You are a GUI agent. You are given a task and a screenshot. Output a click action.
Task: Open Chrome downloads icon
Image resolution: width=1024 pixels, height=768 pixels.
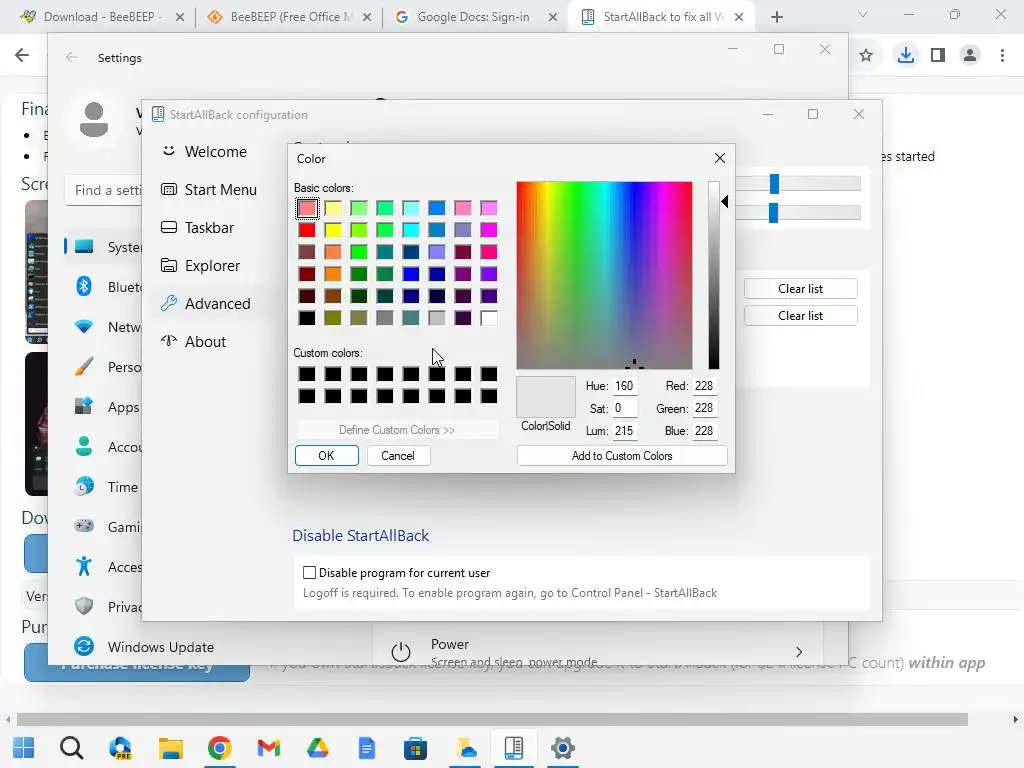click(x=905, y=56)
